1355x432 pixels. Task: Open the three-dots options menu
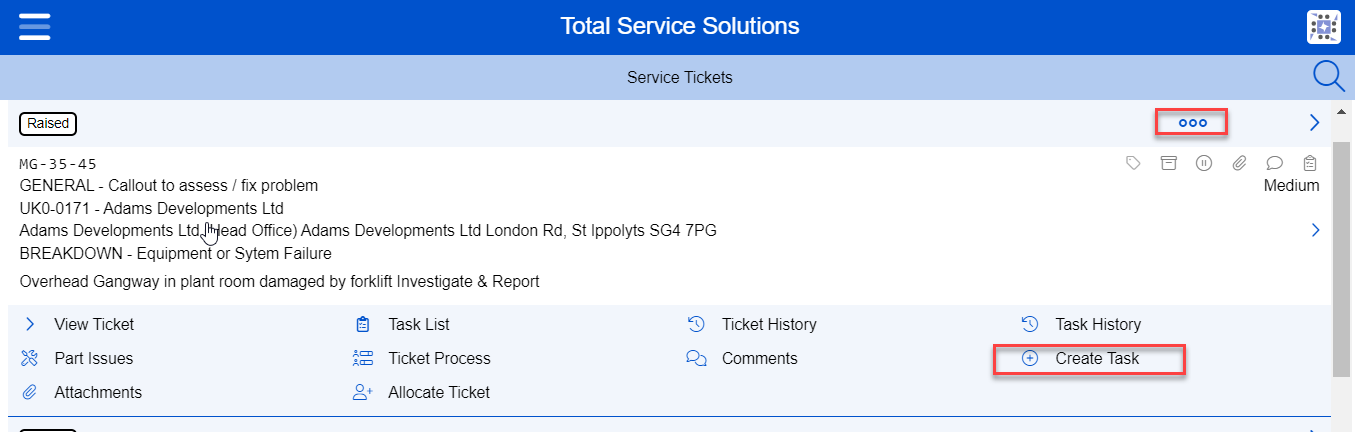tap(1192, 123)
